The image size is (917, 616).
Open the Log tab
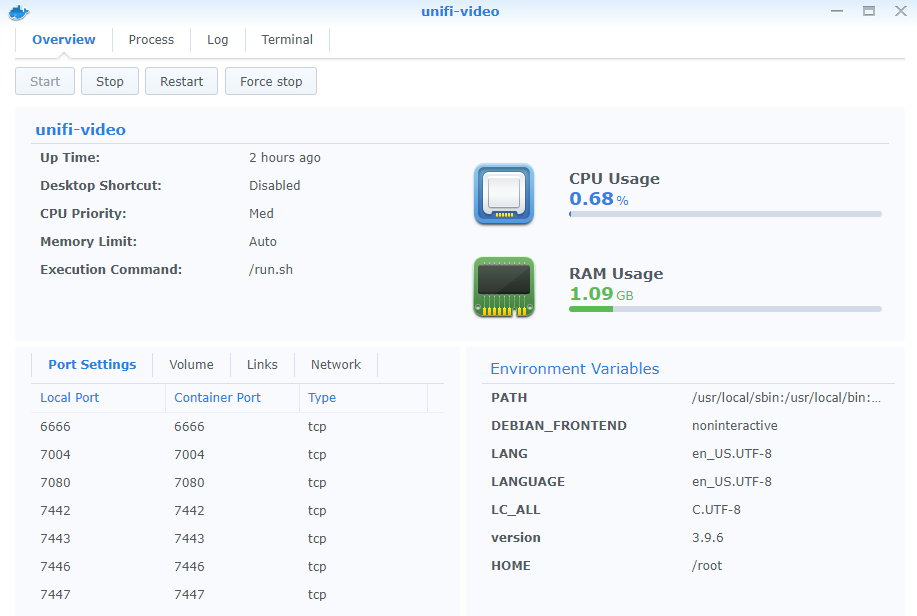pos(217,40)
